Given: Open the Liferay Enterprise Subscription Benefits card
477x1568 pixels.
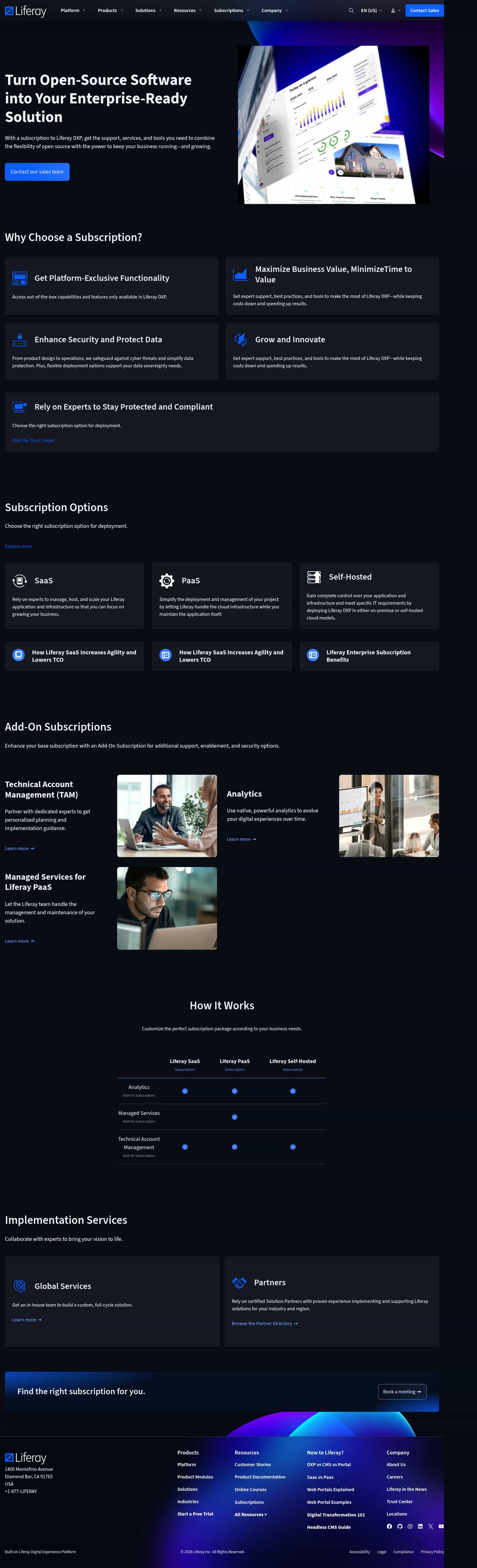Looking at the screenshot, I should [369, 656].
